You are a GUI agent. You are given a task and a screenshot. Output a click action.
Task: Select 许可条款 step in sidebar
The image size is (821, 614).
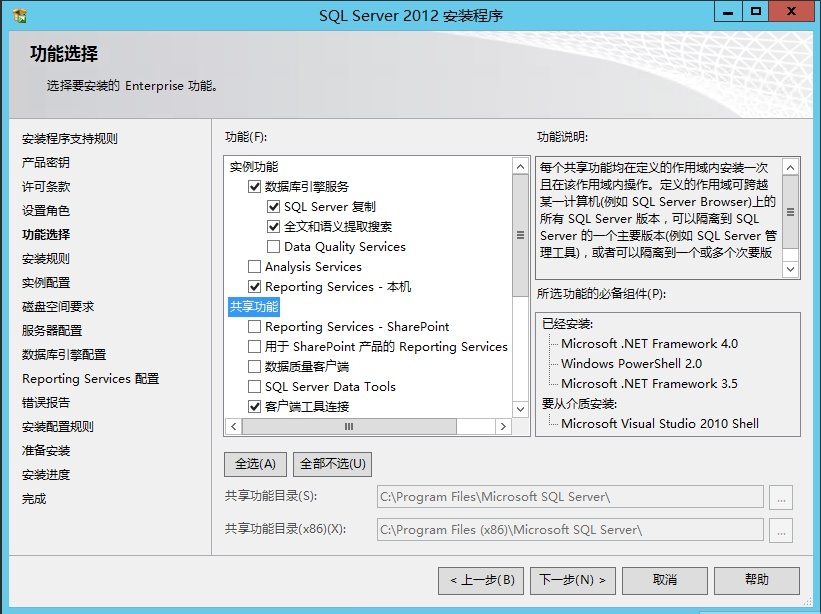(46, 187)
